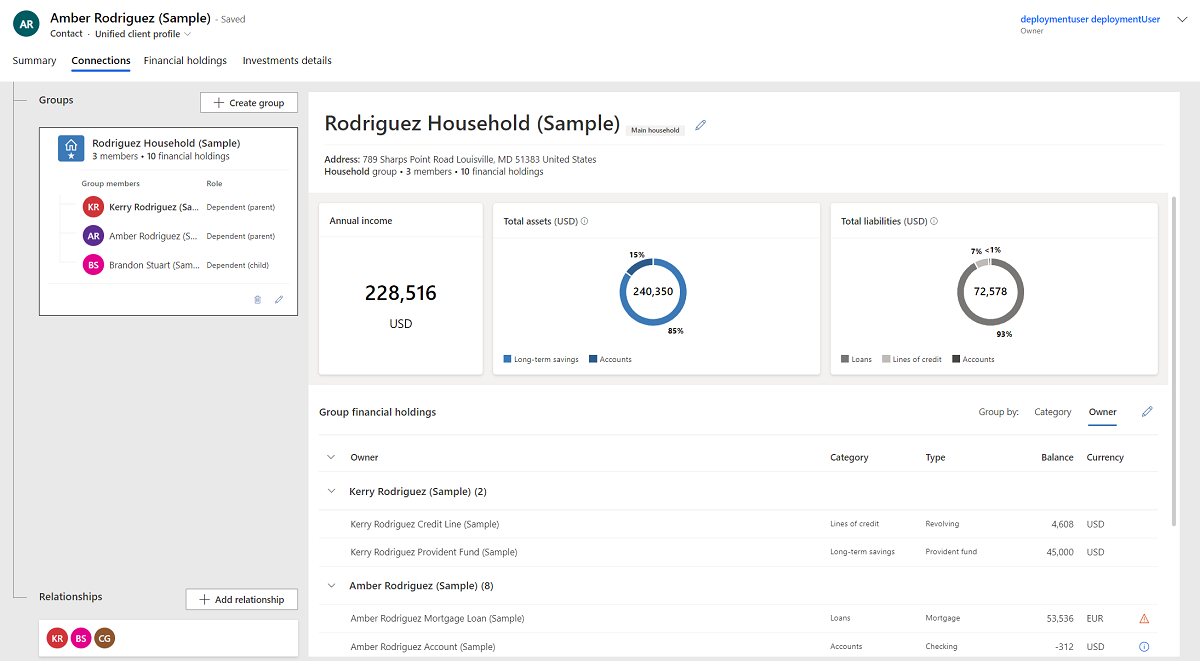Open the Financial holdings tab

click(185, 61)
